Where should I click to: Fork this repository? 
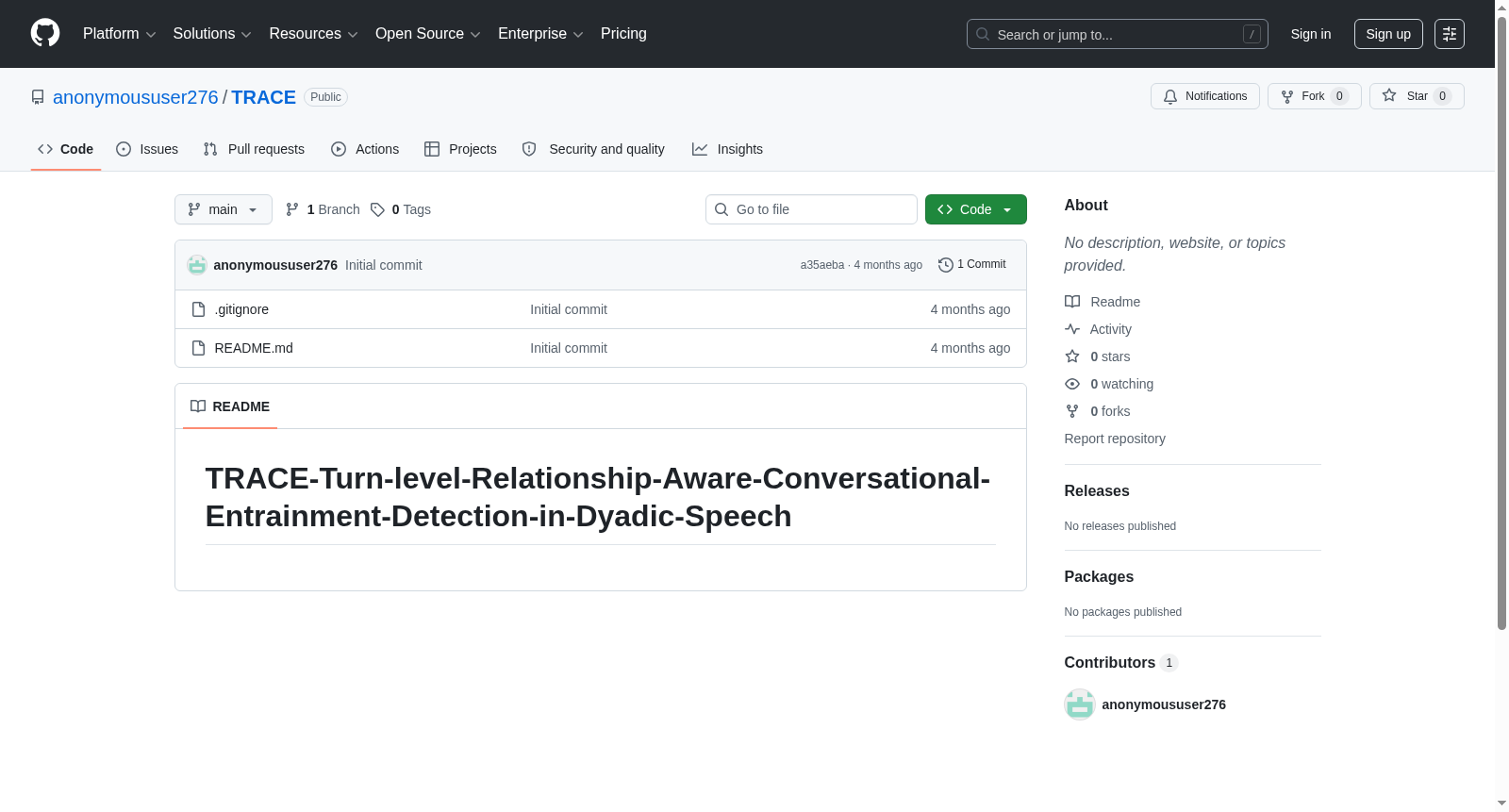point(1314,96)
